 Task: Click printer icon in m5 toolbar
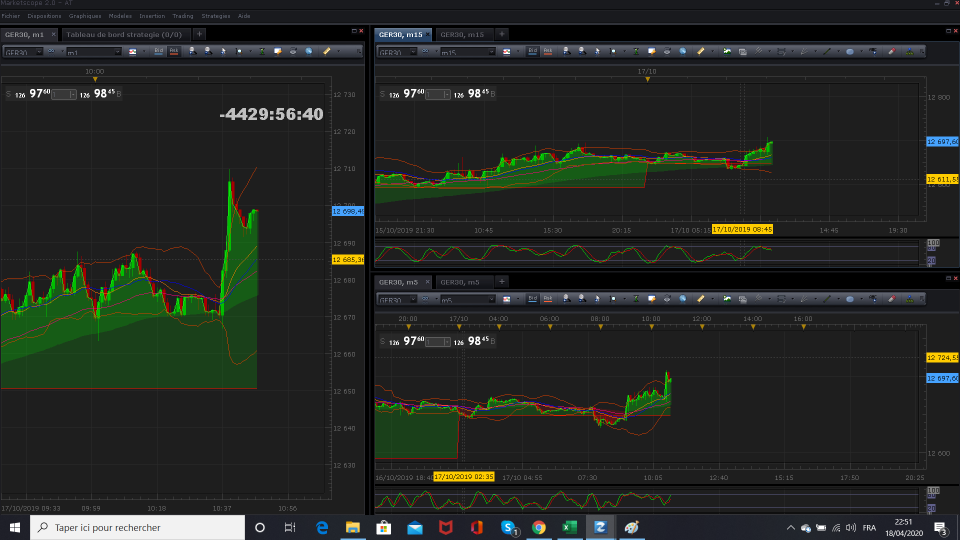[667, 299]
